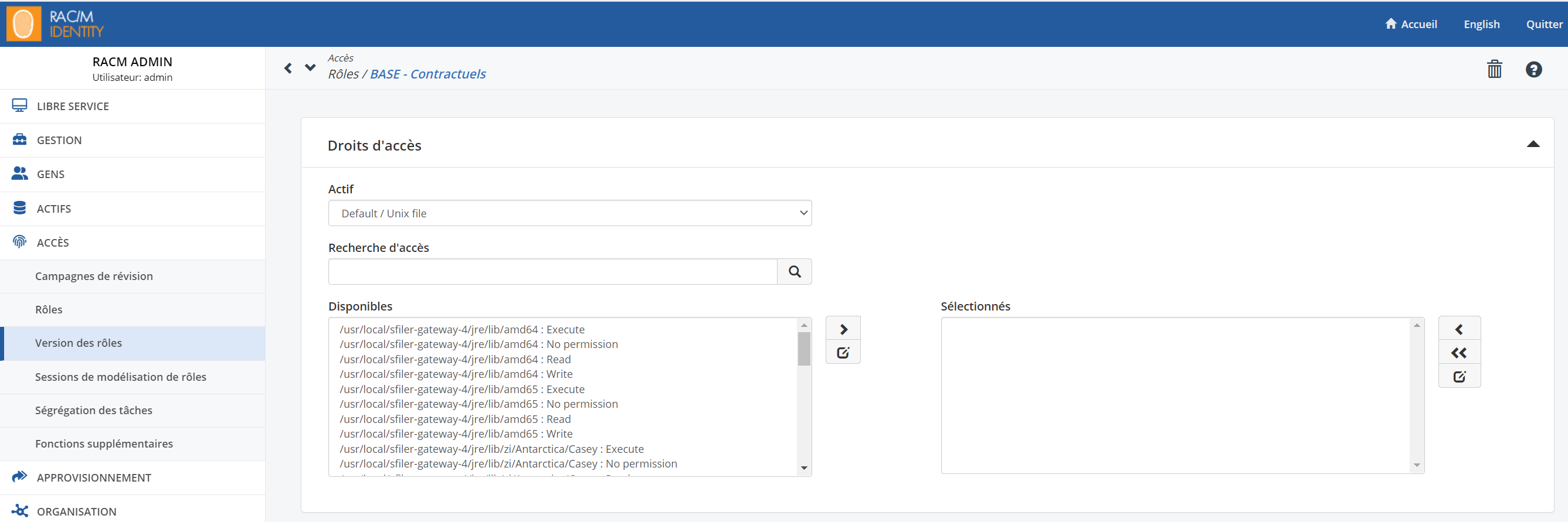Viewport: 1568px width, 522px height.
Task: Open the Actif dropdown Default / Unix file
Action: [x=570, y=213]
